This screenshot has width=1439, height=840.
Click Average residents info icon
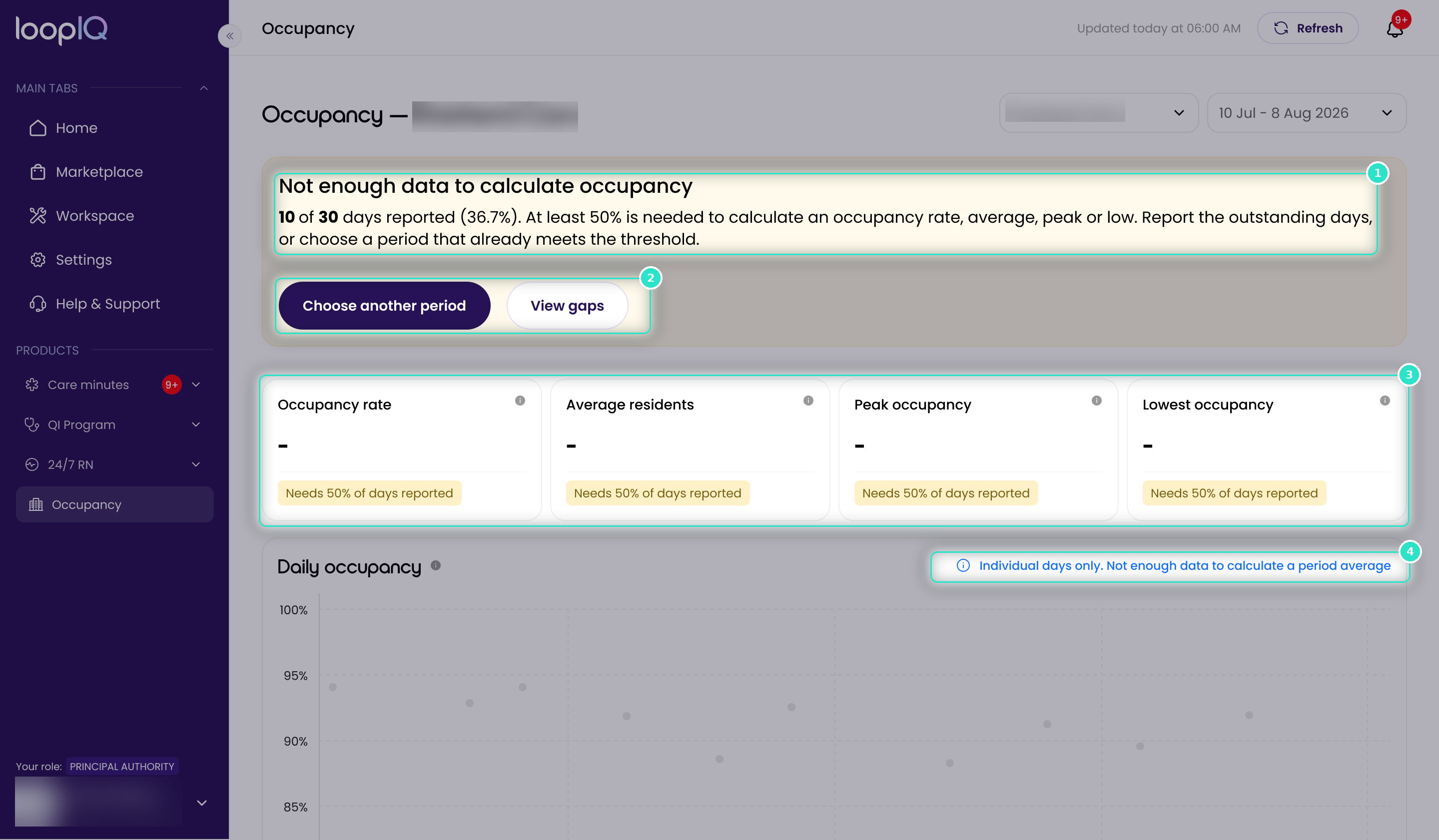pyautogui.click(x=808, y=401)
